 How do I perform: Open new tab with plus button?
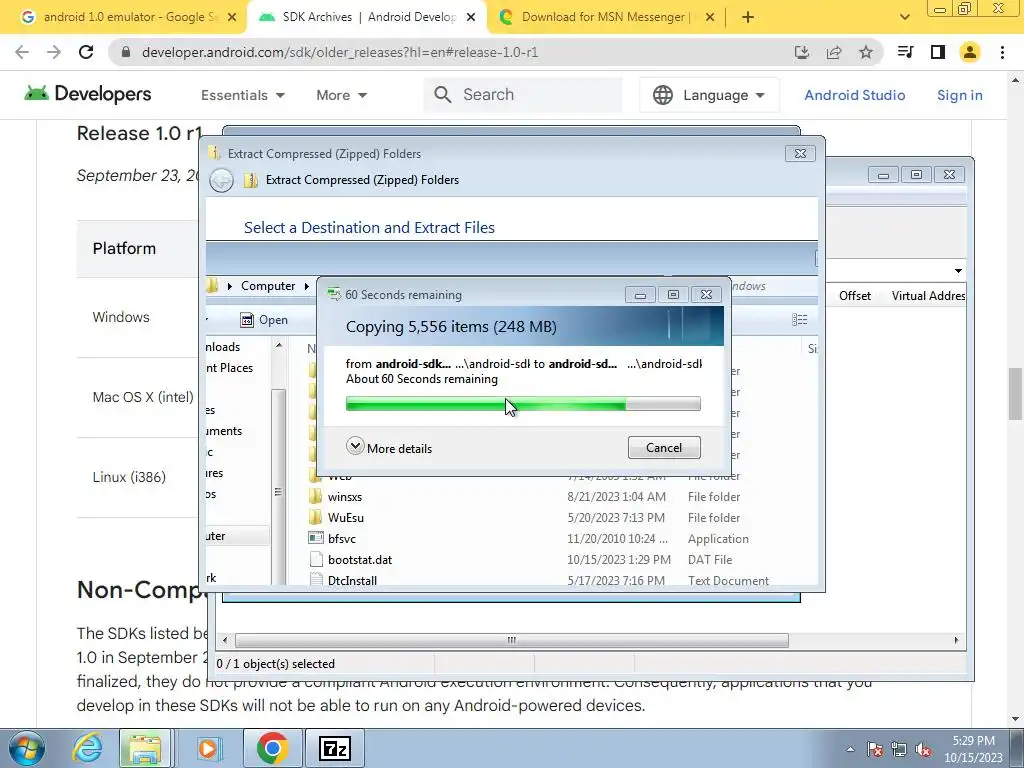tap(748, 17)
